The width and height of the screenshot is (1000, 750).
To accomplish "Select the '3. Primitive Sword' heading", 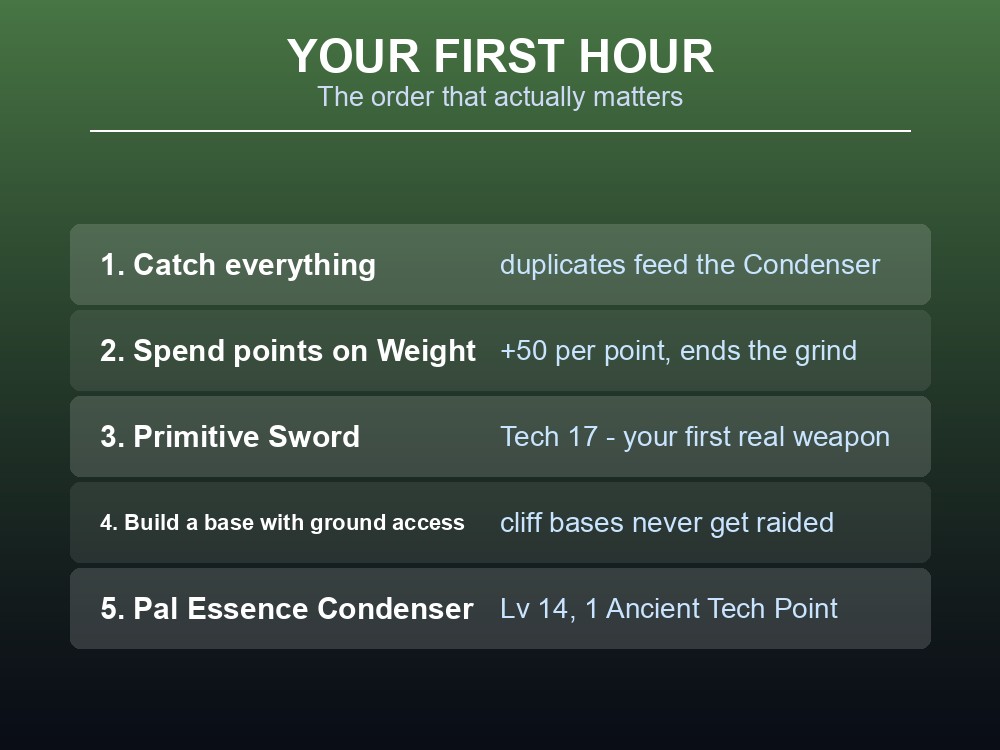I will click(x=230, y=437).
